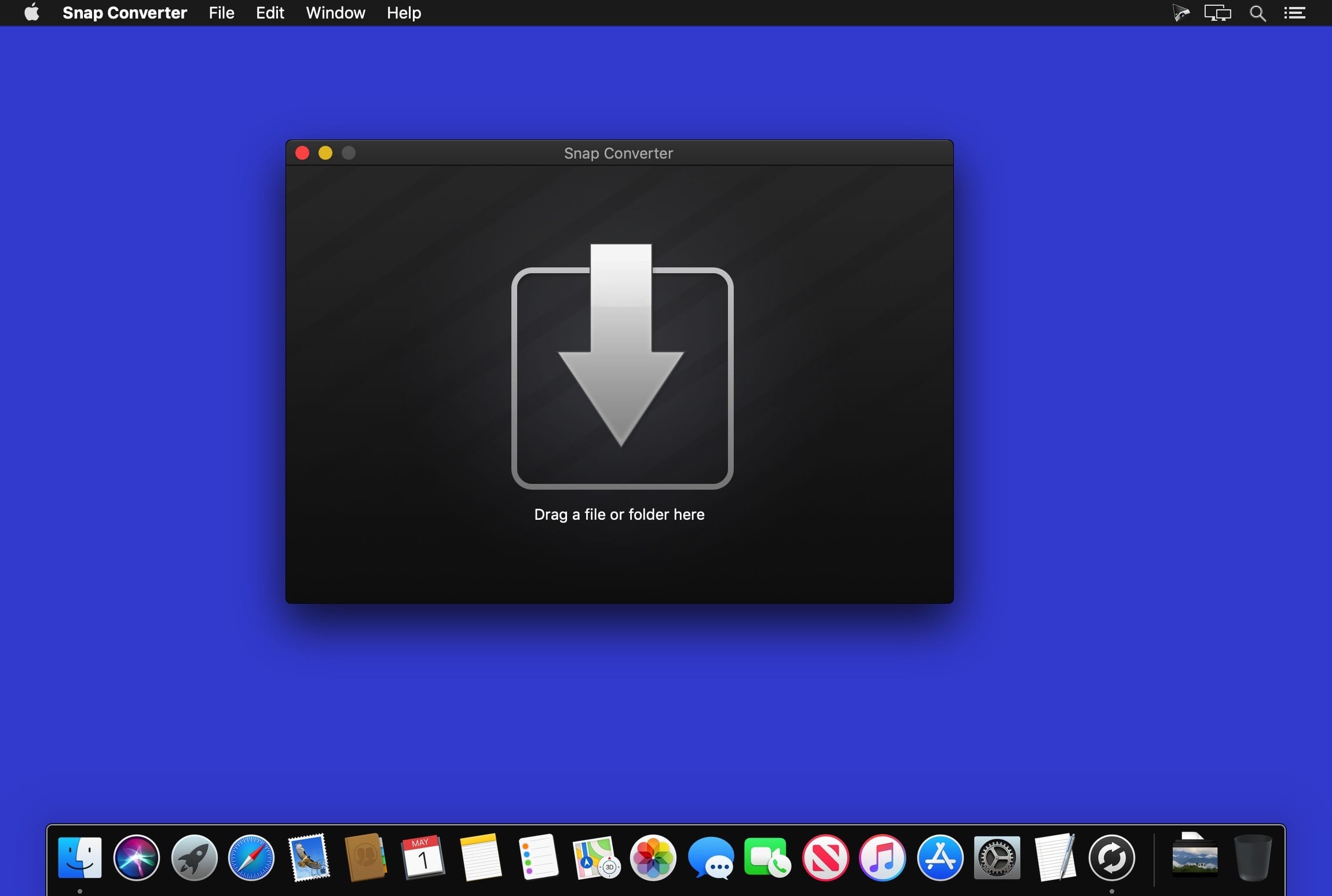
Task: Click the bird status icon in menu bar
Action: pos(1181,13)
